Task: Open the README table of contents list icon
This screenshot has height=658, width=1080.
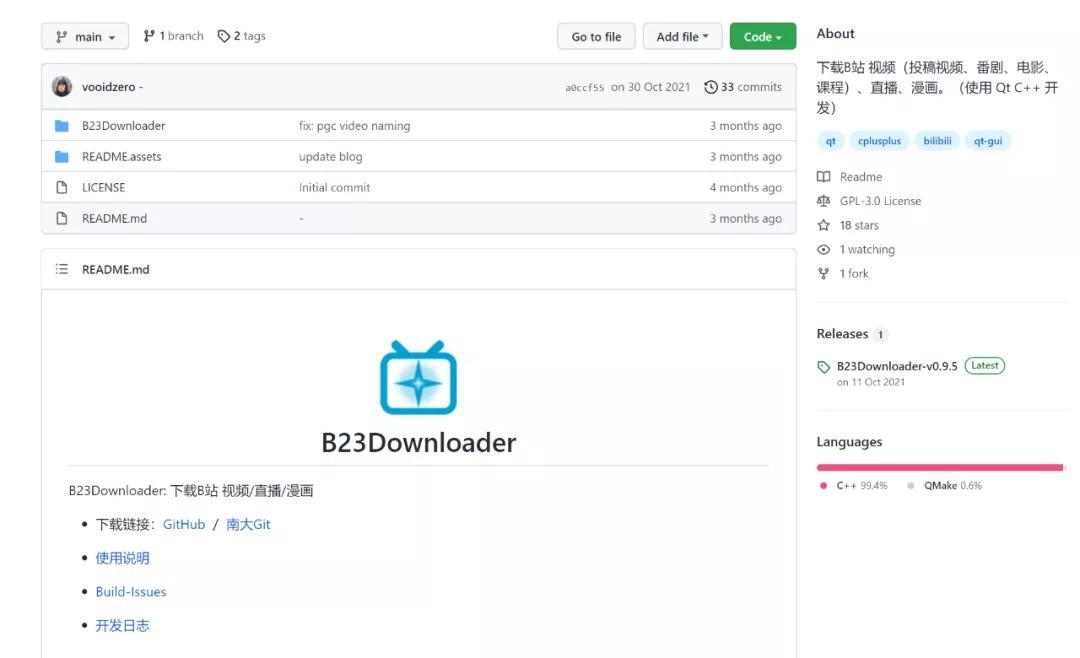Action: tap(62, 269)
